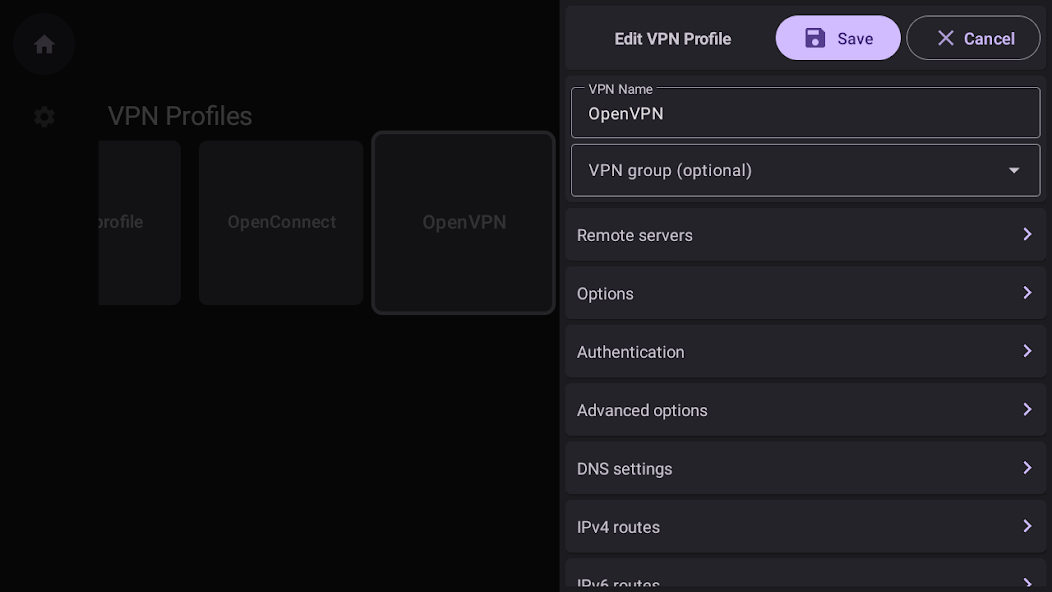Click the VPN Name input field
Screen dimensions: 1052x592
[x=805, y=113]
